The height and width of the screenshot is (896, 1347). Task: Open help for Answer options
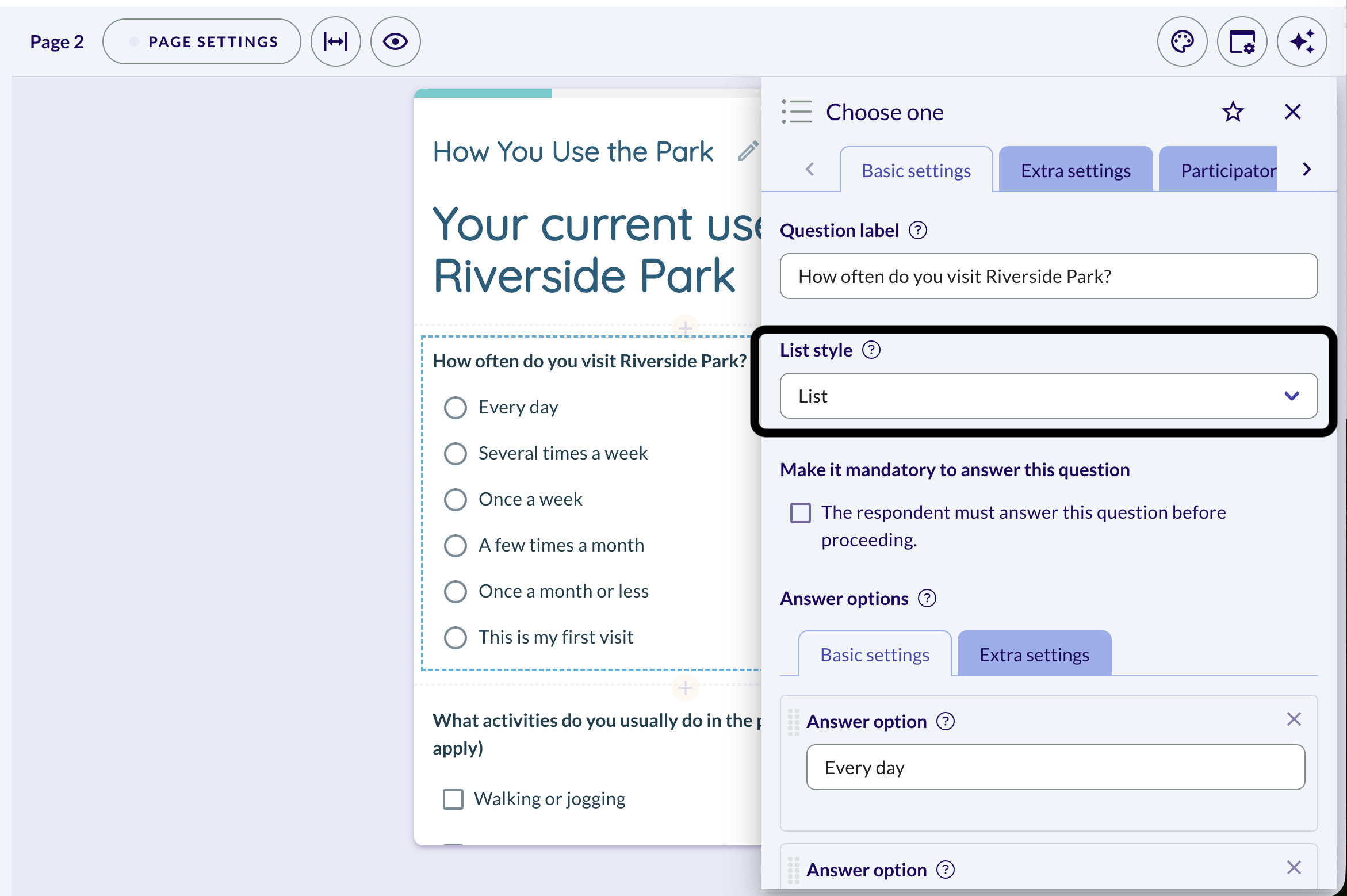point(927,599)
